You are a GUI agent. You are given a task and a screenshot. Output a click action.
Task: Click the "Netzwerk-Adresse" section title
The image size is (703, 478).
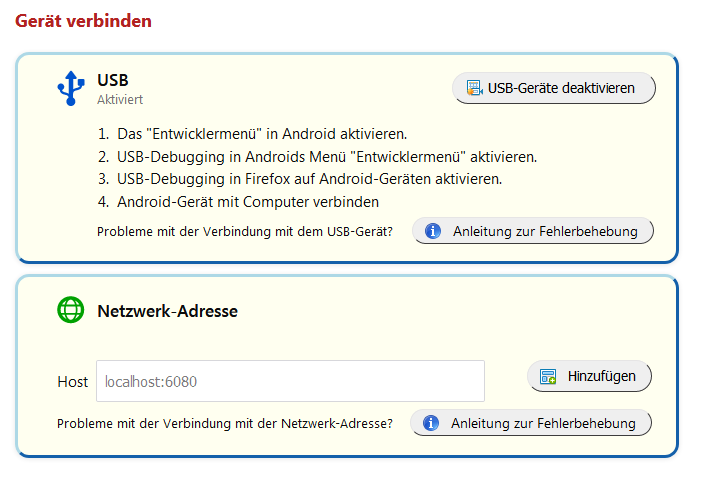pyautogui.click(x=167, y=311)
